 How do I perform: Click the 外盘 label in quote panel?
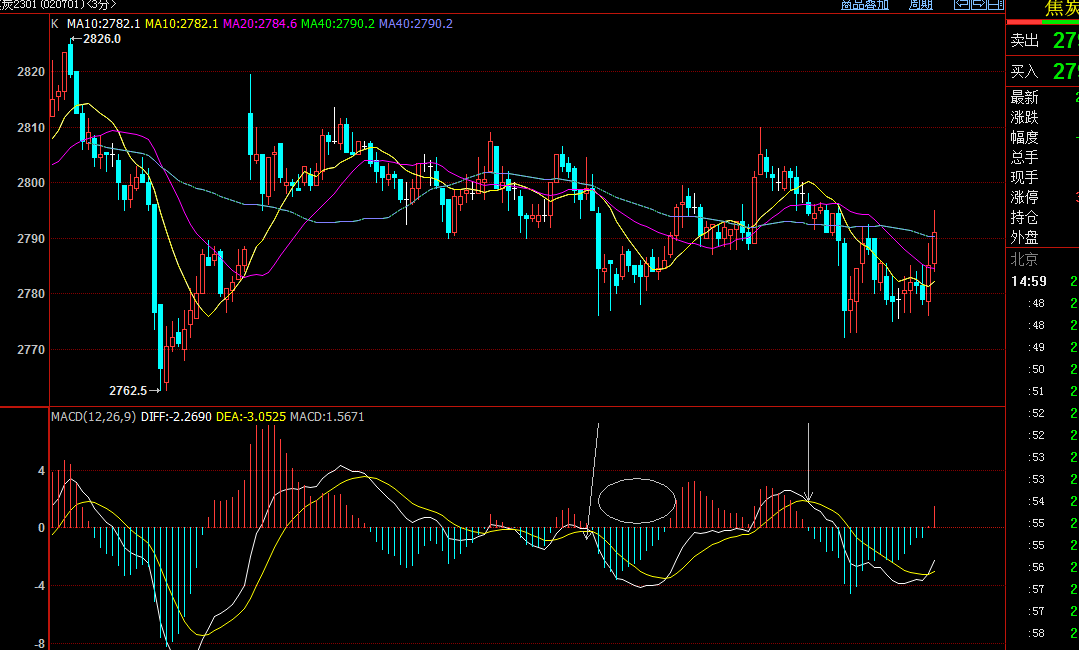[1025, 237]
